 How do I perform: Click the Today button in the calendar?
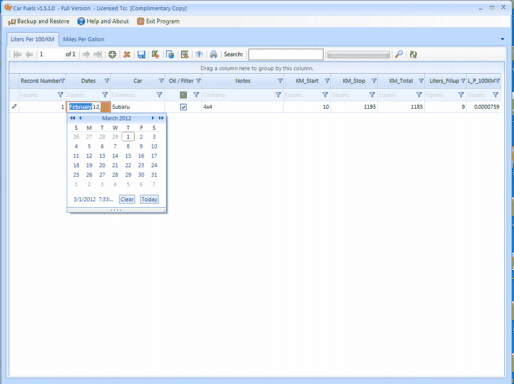149,199
